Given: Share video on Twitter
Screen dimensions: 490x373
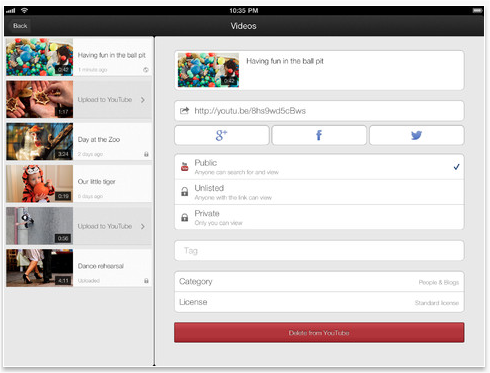Looking at the screenshot, I should click(x=416, y=135).
